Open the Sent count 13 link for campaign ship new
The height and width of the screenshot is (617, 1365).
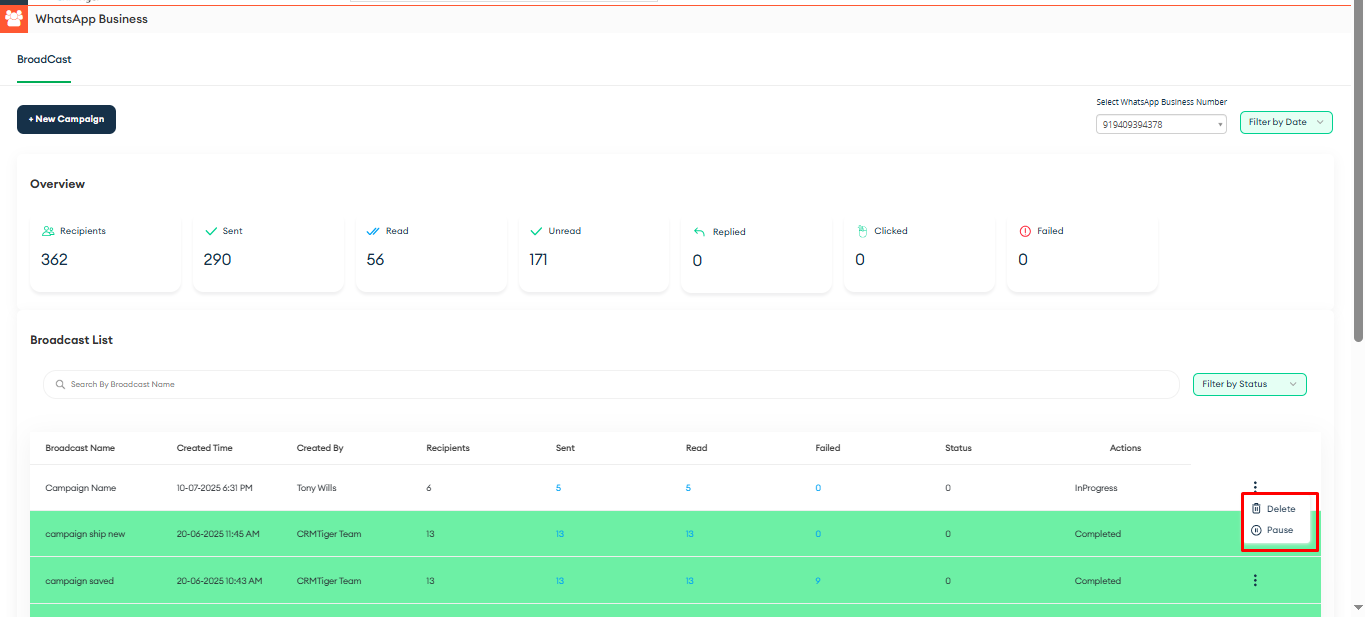tap(560, 534)
